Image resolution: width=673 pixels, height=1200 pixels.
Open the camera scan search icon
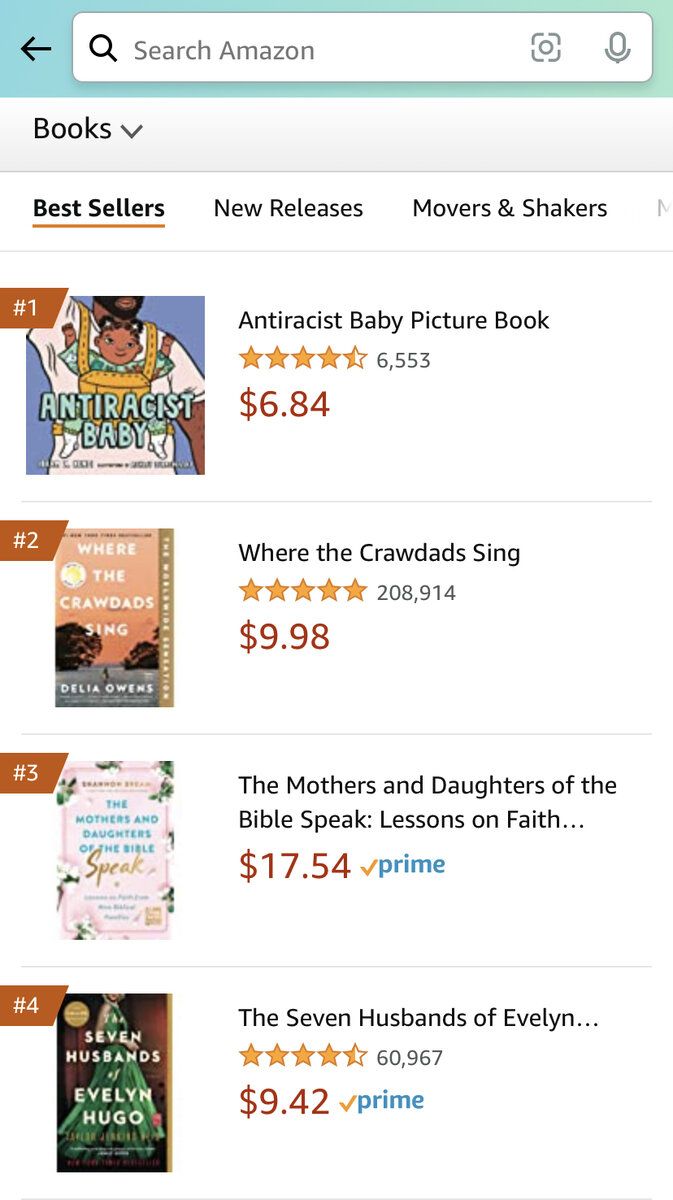click(x=546, y=48)
